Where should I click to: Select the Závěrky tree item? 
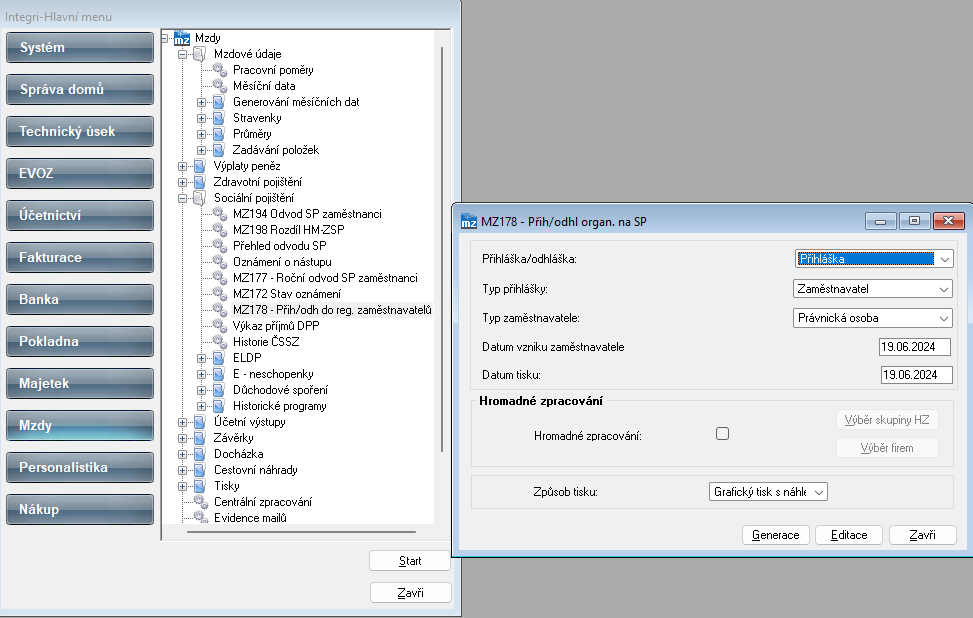tap(233, 438)
